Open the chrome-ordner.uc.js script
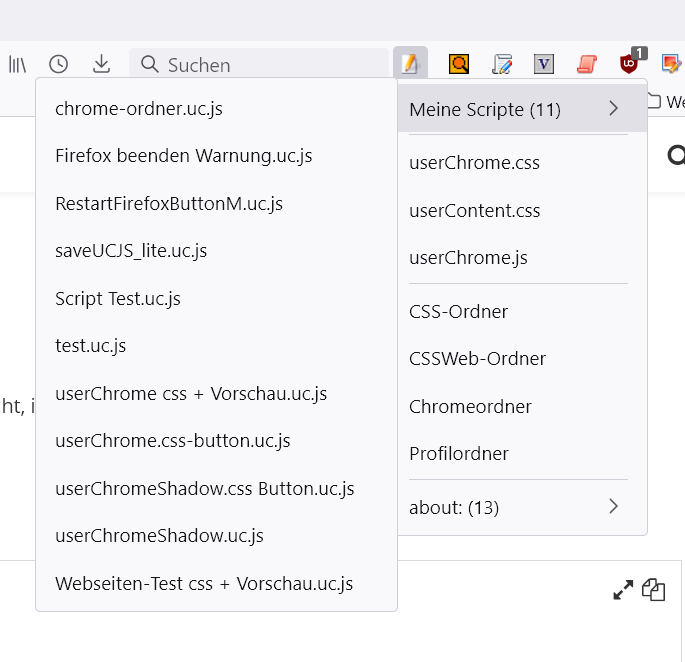This screenshot has width=685, height=662. click(139, 109)
